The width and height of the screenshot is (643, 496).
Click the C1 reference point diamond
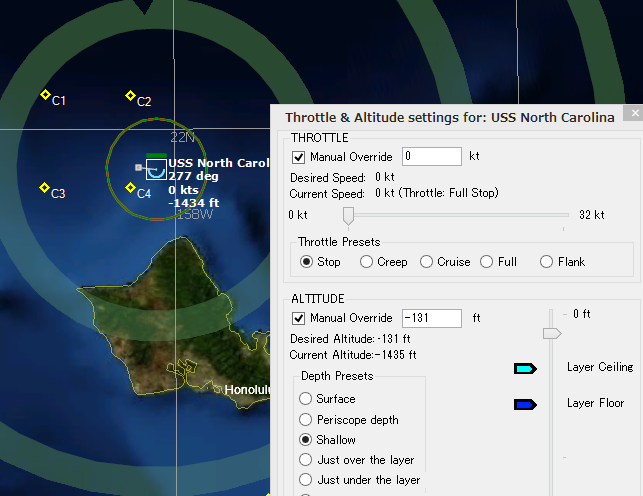point(45,95)
